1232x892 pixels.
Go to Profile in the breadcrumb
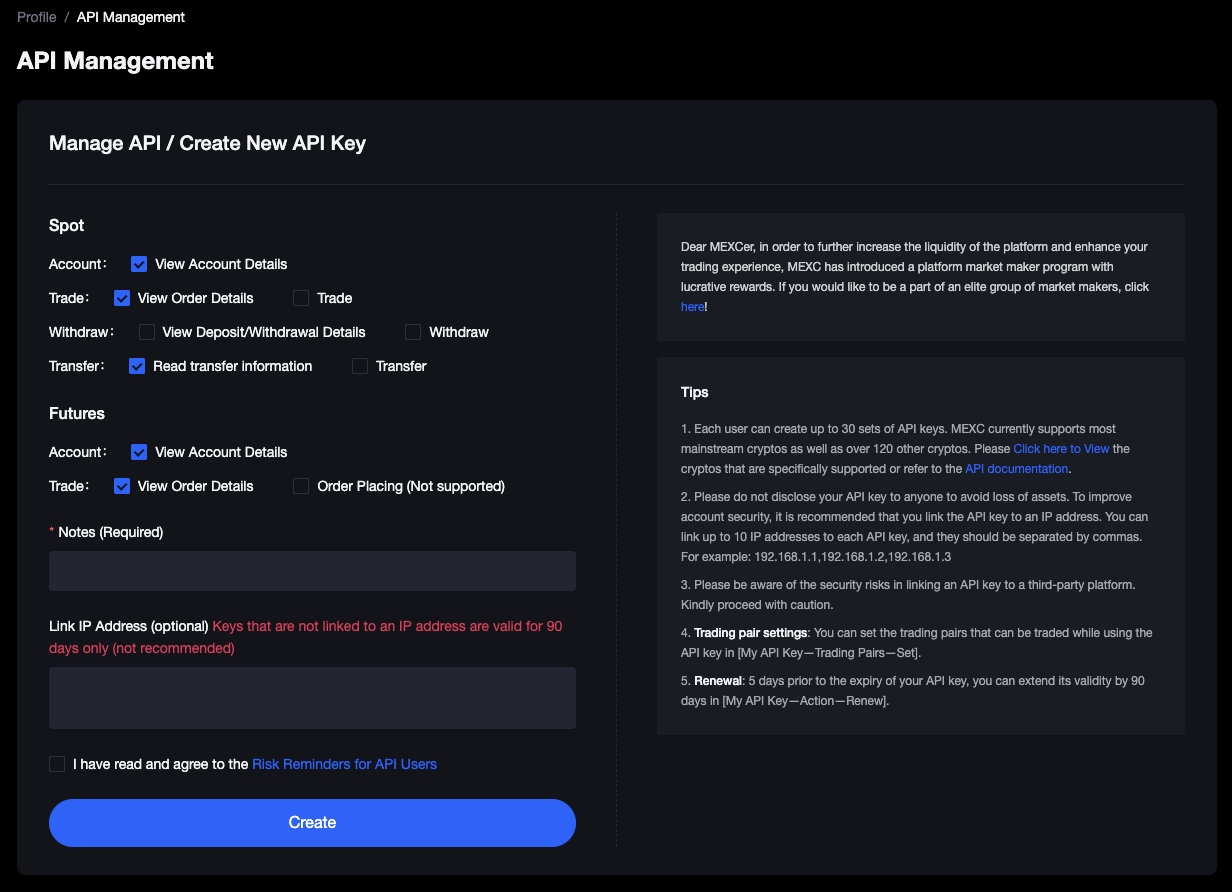pos(37,17)
